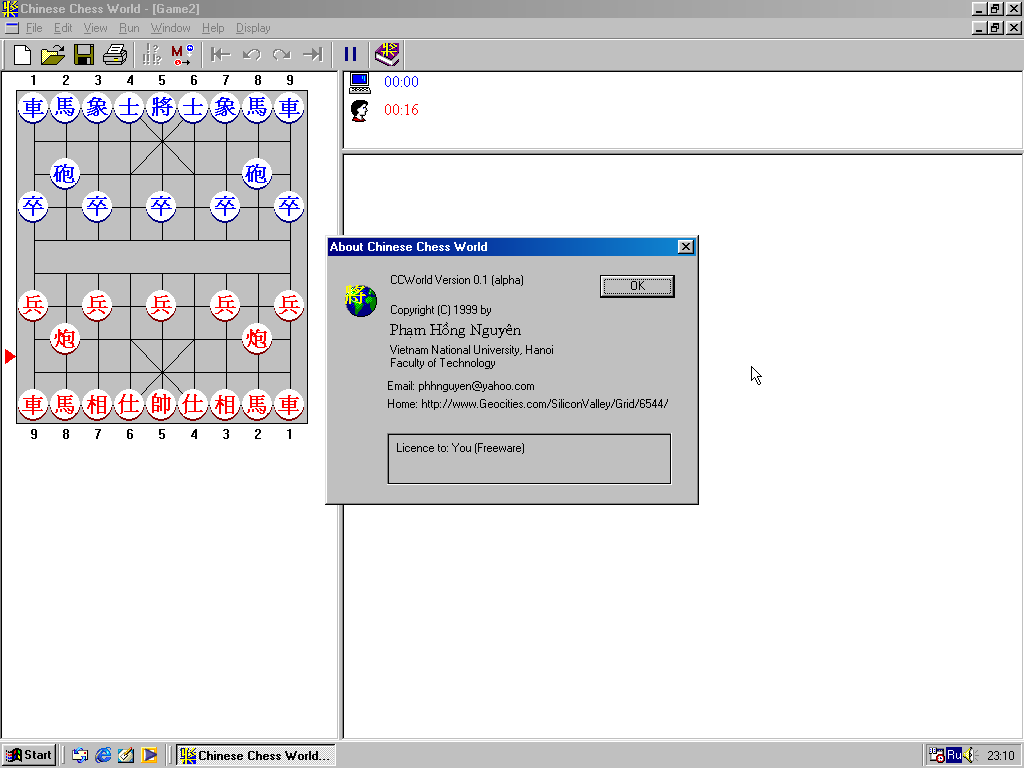Screen dimensions: 1024x768
Task: Open the Edit menu
Action: tap(63, 28)
